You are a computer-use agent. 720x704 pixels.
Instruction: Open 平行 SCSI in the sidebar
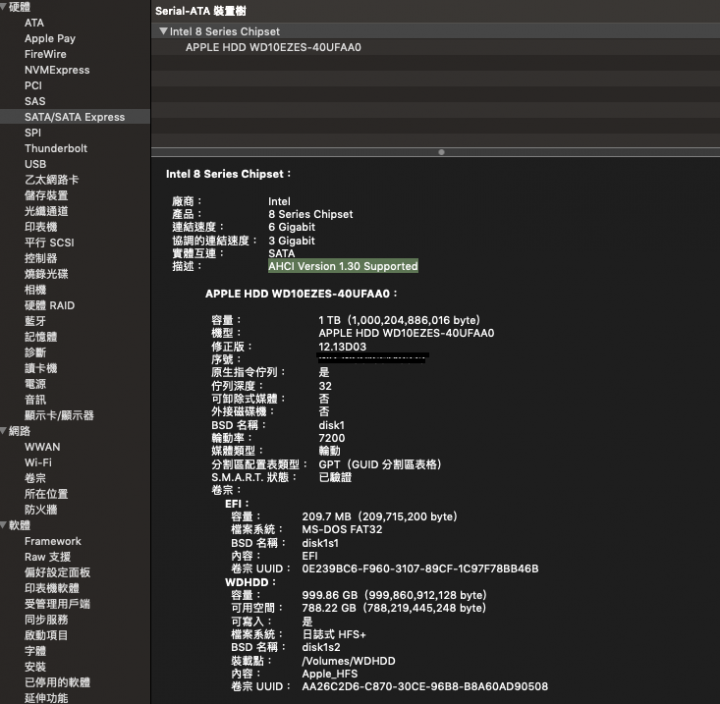pos(49,242)
